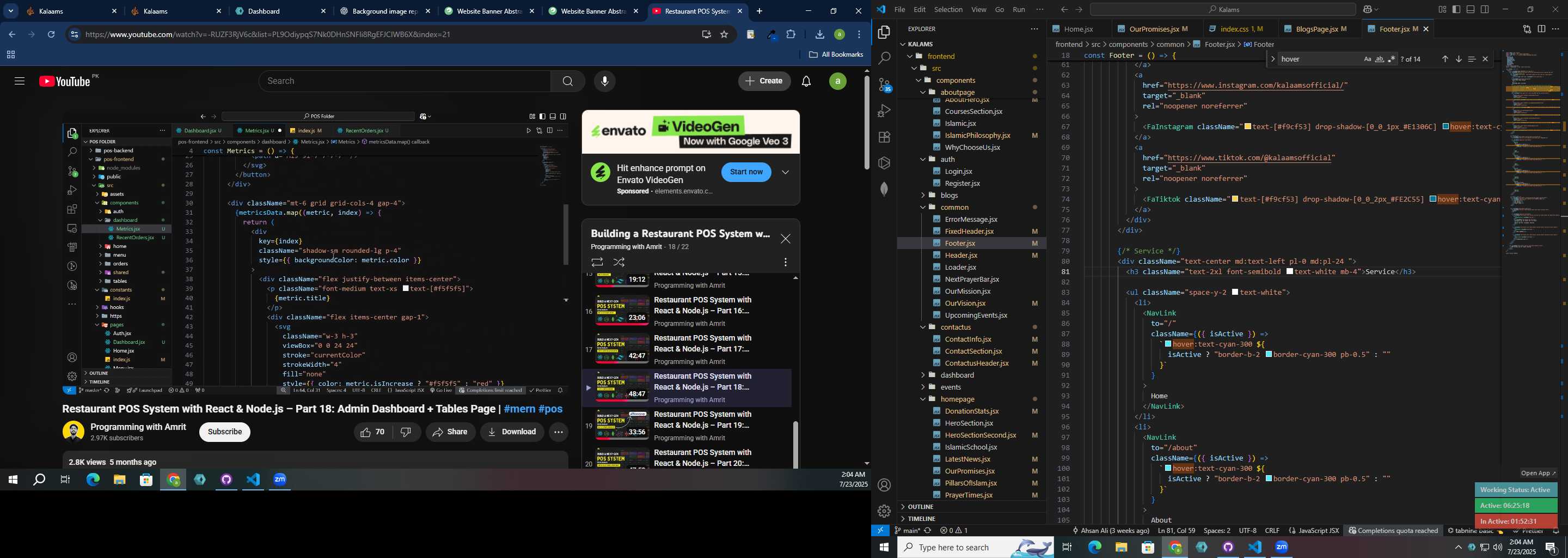Toggle VS Code Secondary Side Bar layout icon

coord(1485,9)
